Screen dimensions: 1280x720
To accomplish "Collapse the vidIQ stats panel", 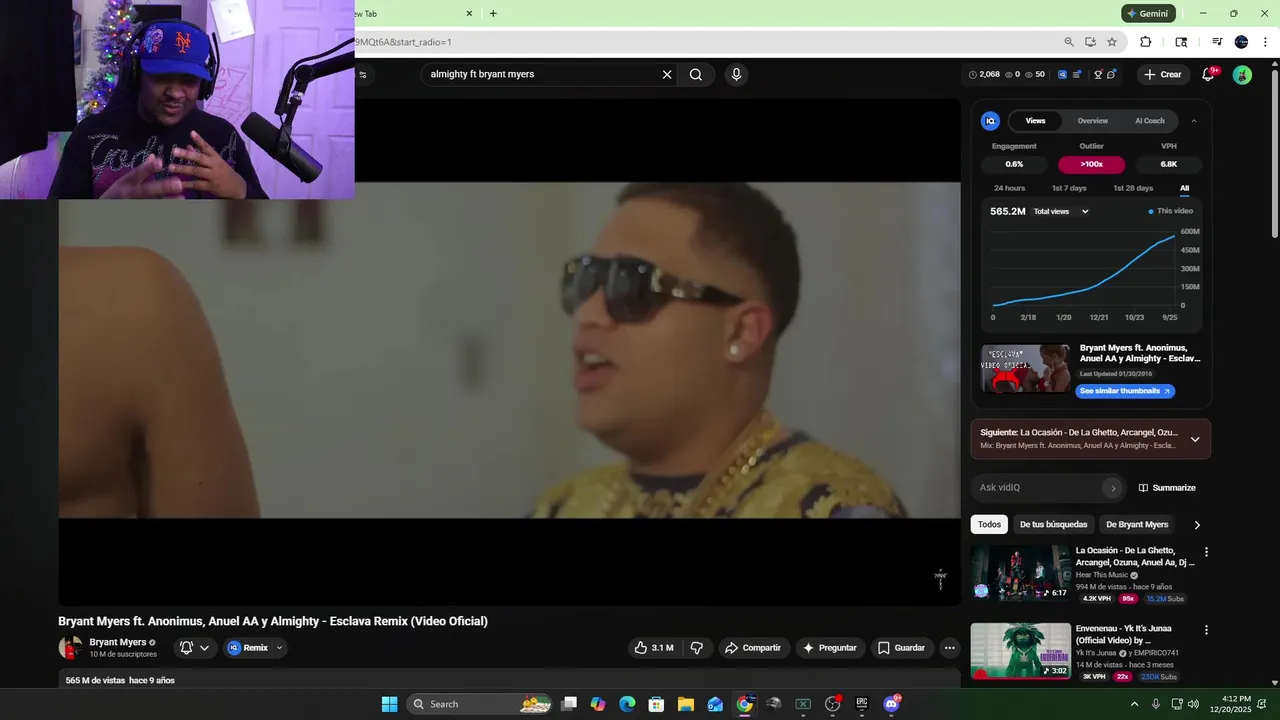I will (1193, 121).
